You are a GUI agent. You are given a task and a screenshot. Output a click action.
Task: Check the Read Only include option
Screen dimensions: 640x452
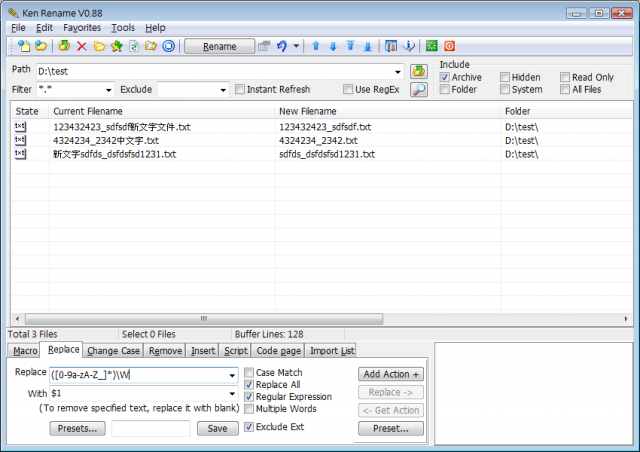[x=565, y=77]
